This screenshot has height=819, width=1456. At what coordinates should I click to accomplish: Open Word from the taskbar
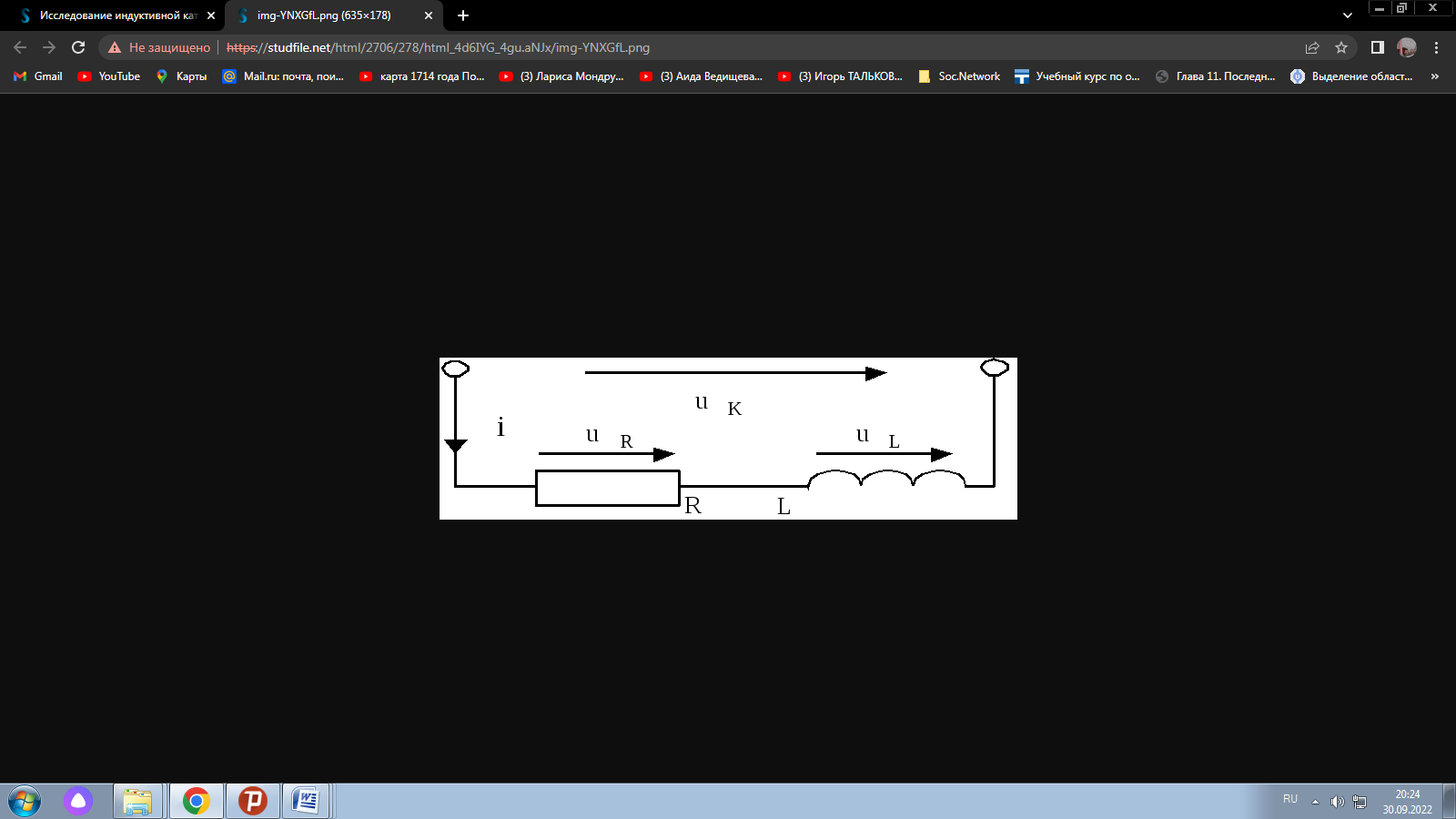(x=307, y=801)
